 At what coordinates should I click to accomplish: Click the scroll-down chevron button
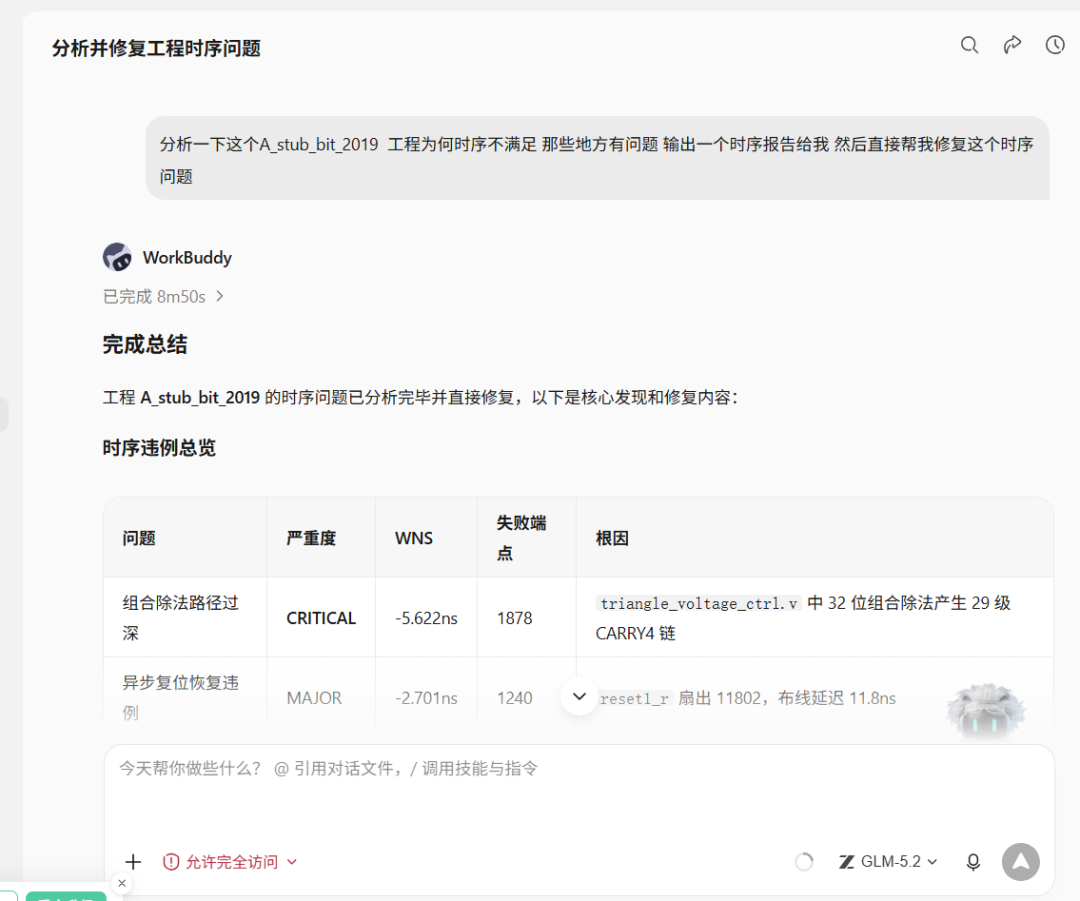coord(579,696)
